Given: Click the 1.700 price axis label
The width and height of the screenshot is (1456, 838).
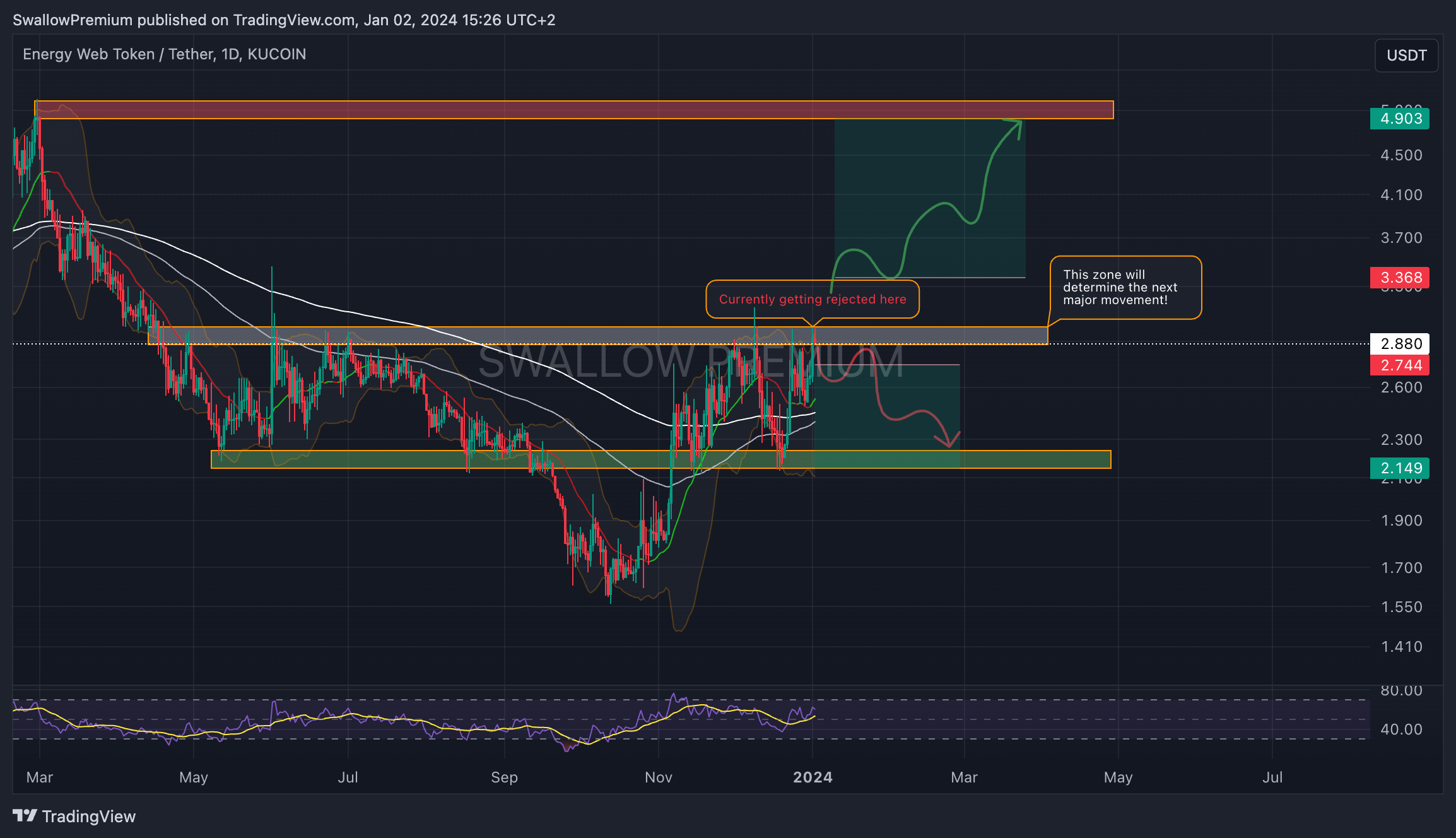Looking at the screenshot, I should (x=1401, y=568).
